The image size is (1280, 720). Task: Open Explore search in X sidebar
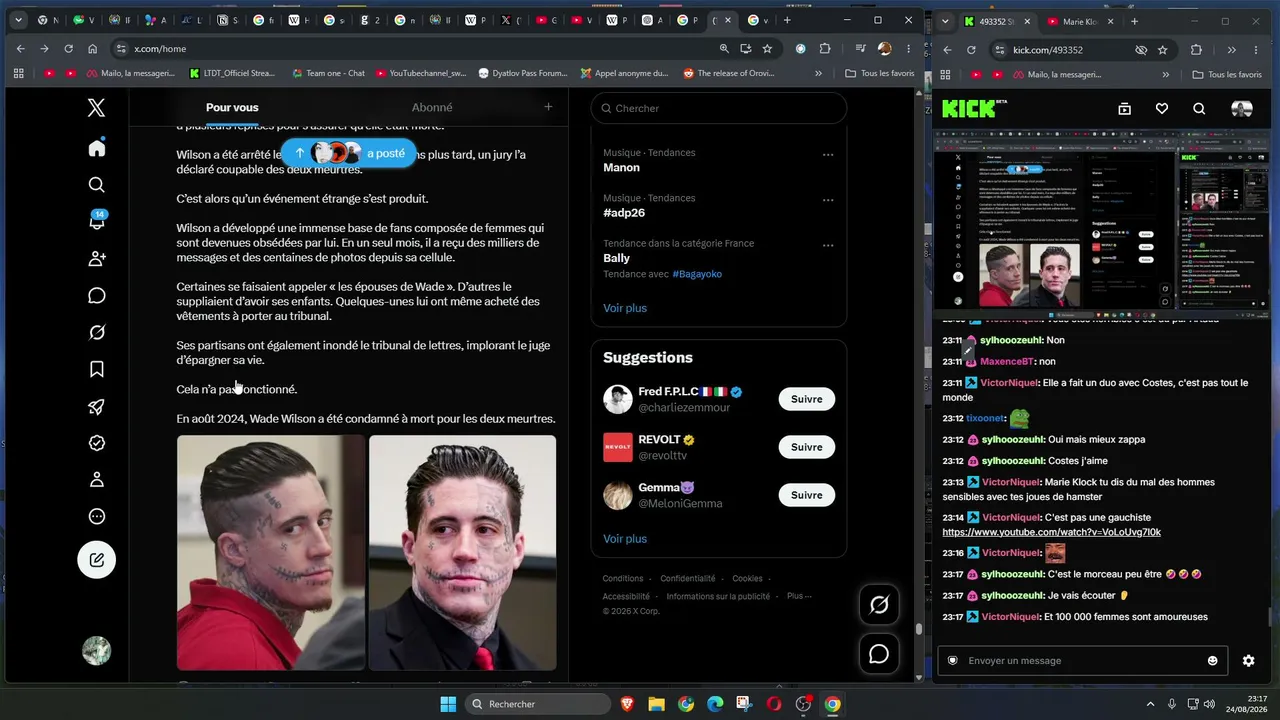[x=97, y=185]
